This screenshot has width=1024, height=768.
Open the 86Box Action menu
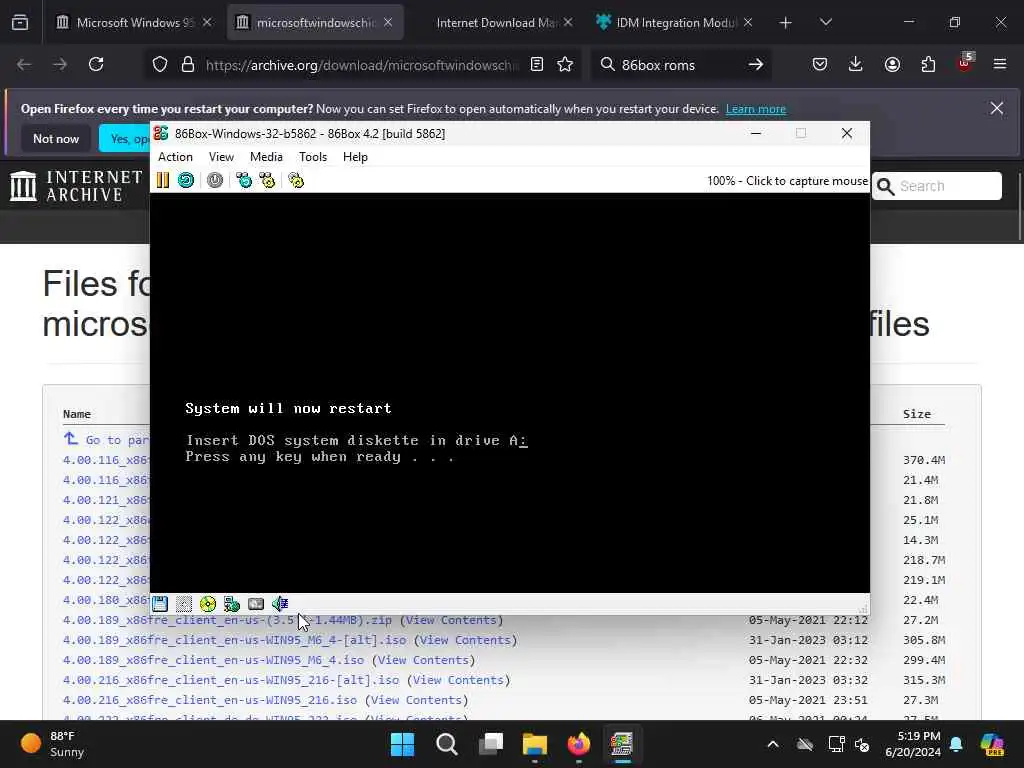coord(175,157)
